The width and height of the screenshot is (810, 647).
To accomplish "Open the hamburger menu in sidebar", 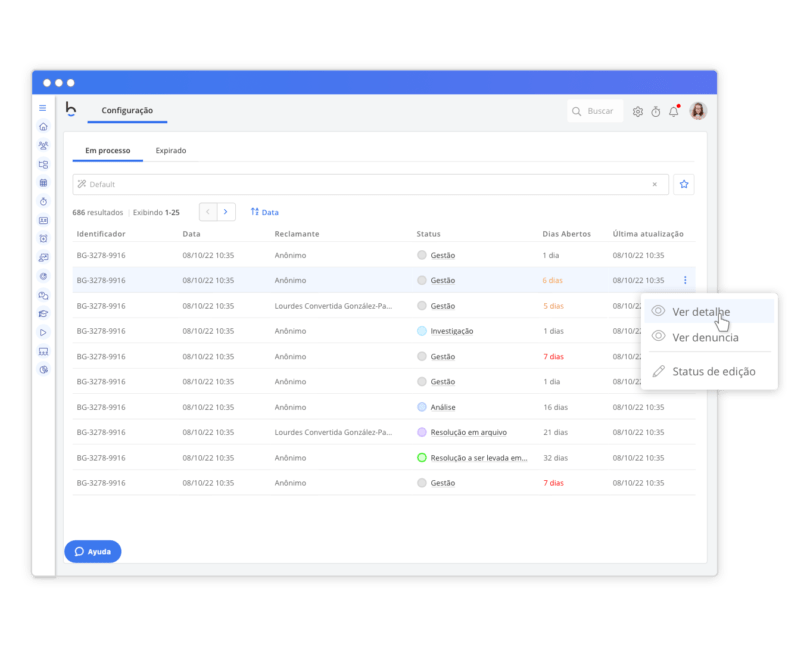I will (43, 108).
